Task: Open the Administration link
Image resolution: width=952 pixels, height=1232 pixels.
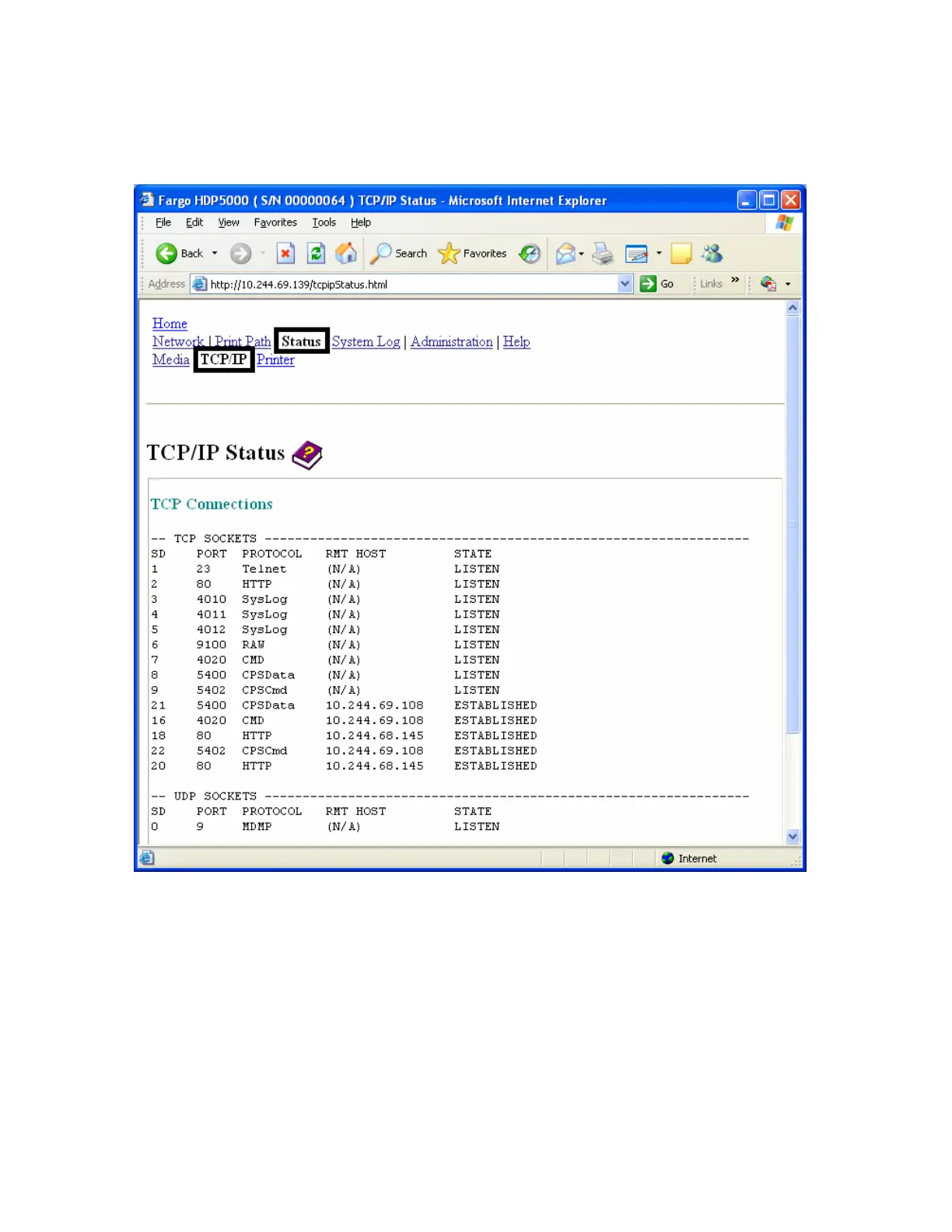Action: (x=452, y=341)
